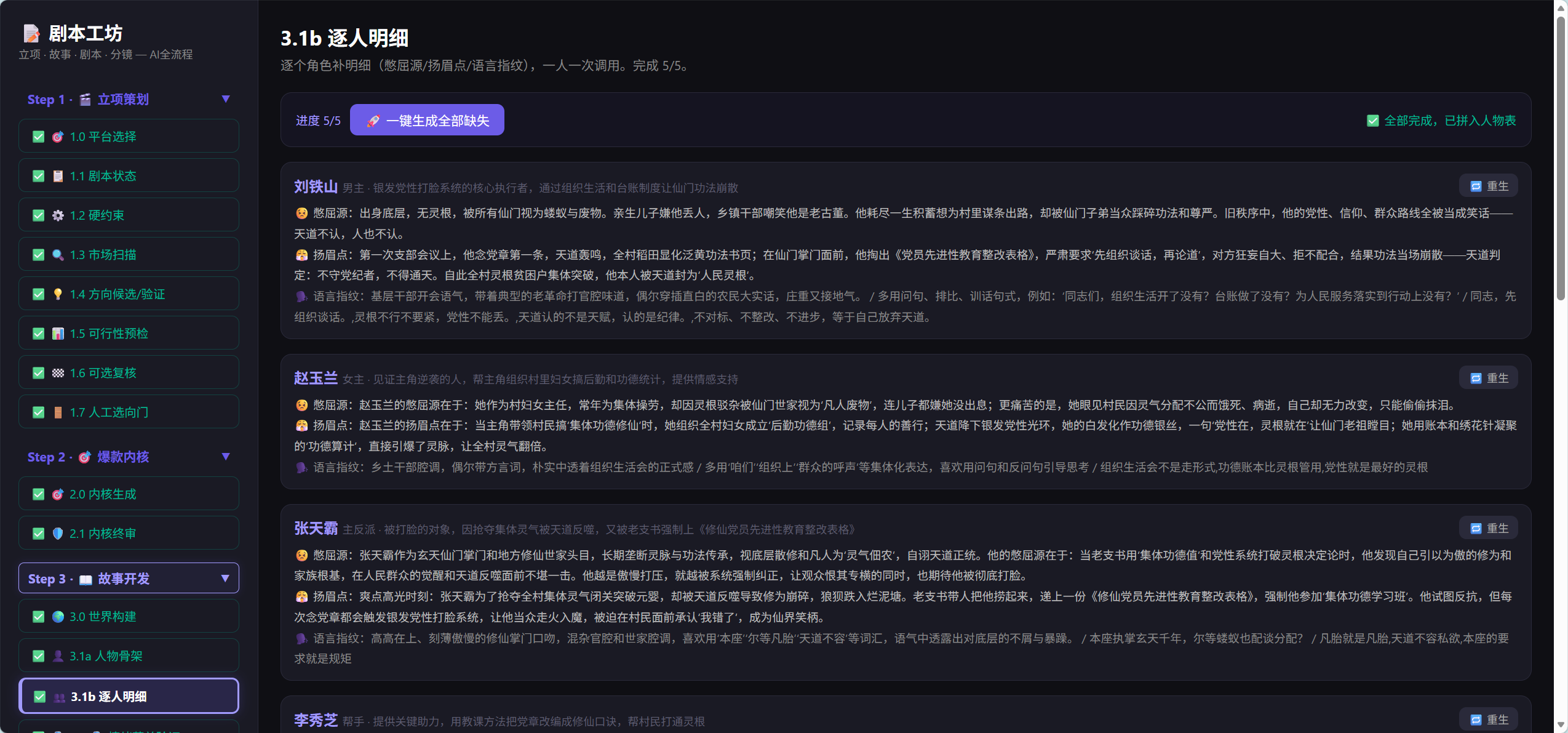Click the rocket icon on generate-all button
The height and width of the screenshot is (733, 1568).
(x=373, y=121)
